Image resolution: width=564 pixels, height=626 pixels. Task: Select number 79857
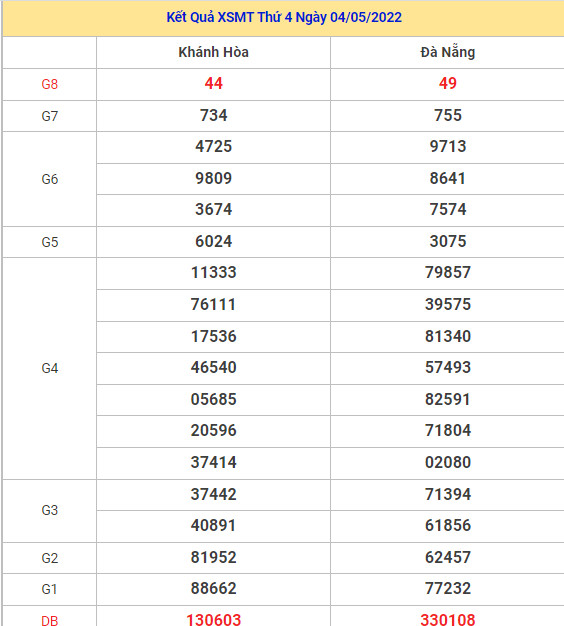448,273
